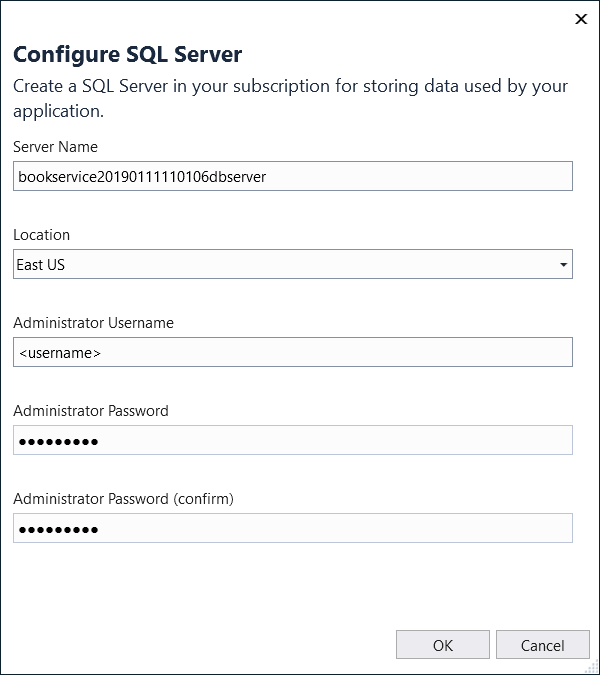Click the 'Administrator Username' label

point(93,322)
